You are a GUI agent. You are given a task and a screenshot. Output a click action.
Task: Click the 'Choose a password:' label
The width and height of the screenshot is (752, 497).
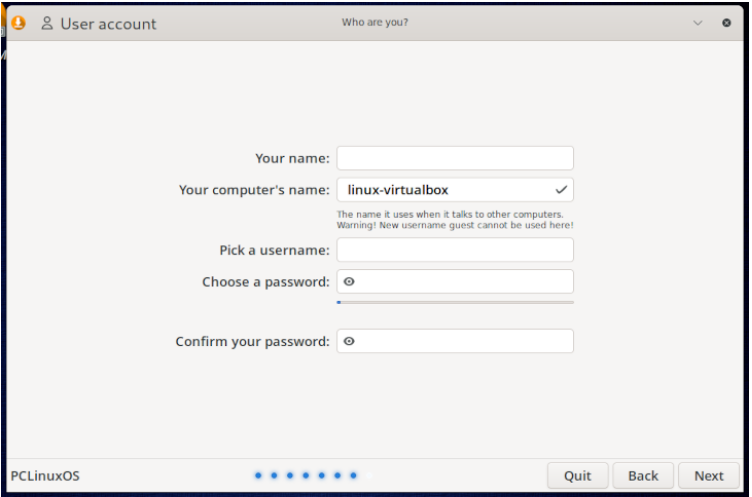266,282
